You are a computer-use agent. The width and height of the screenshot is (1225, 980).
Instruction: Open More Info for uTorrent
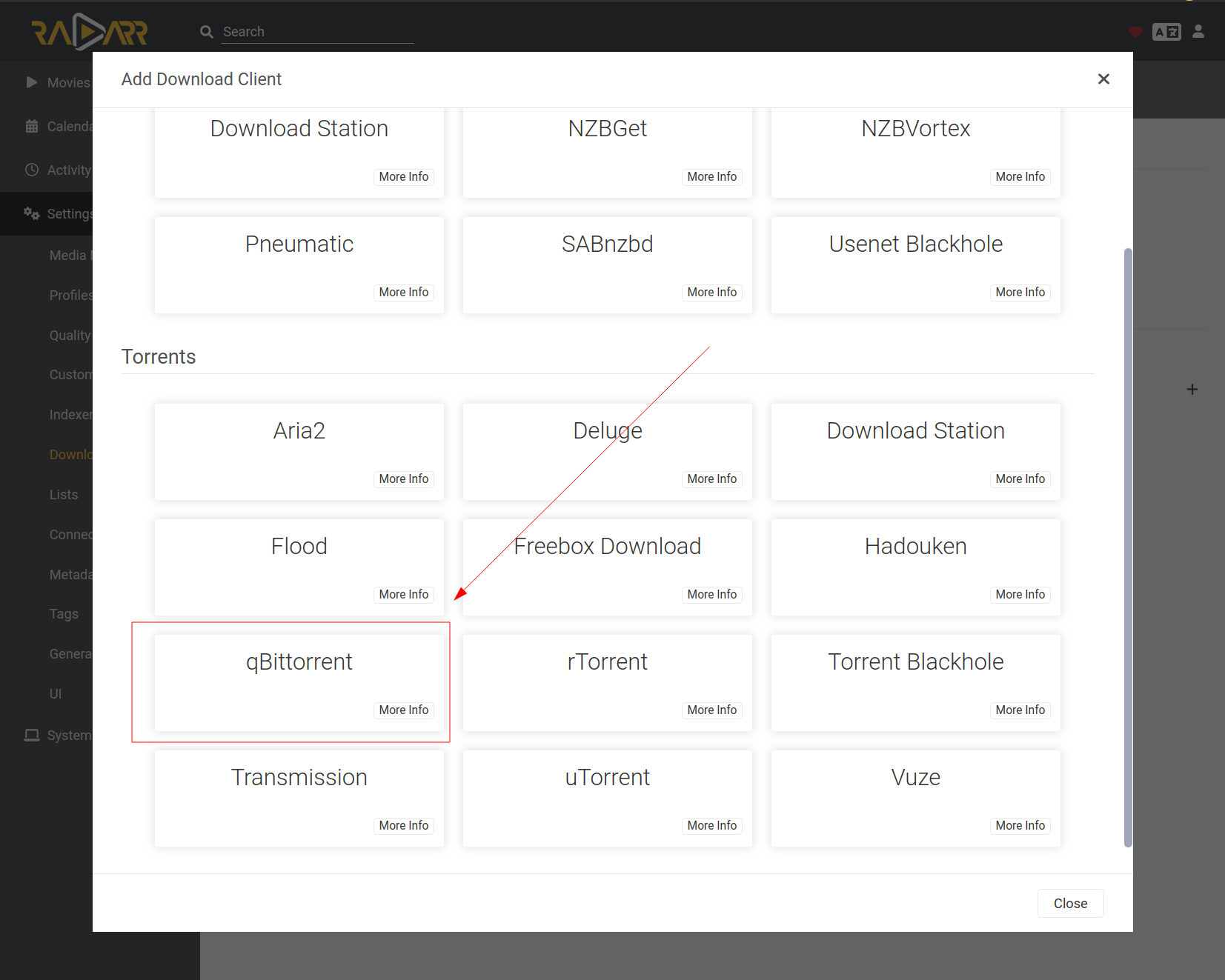pos(712,825)
